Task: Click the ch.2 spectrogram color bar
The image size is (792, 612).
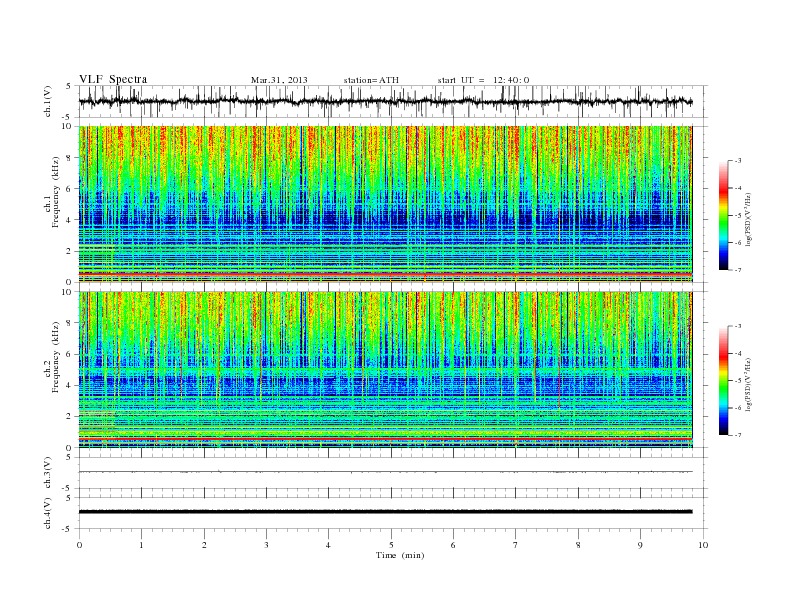Action: click(723, 381)
